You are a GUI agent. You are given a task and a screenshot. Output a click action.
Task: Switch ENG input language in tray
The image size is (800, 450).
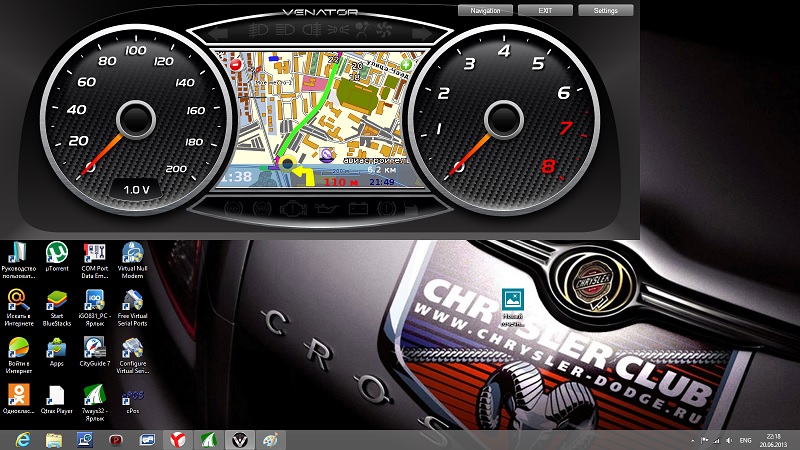pyautogui.click(x=745, y=440)
